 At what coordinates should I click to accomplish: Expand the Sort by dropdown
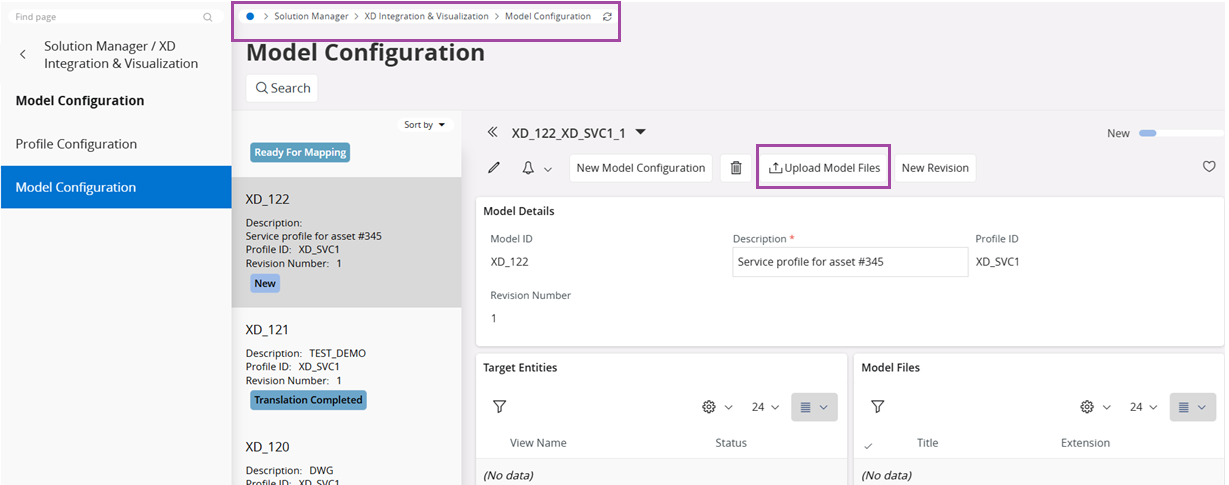click(x=425, y=125)
